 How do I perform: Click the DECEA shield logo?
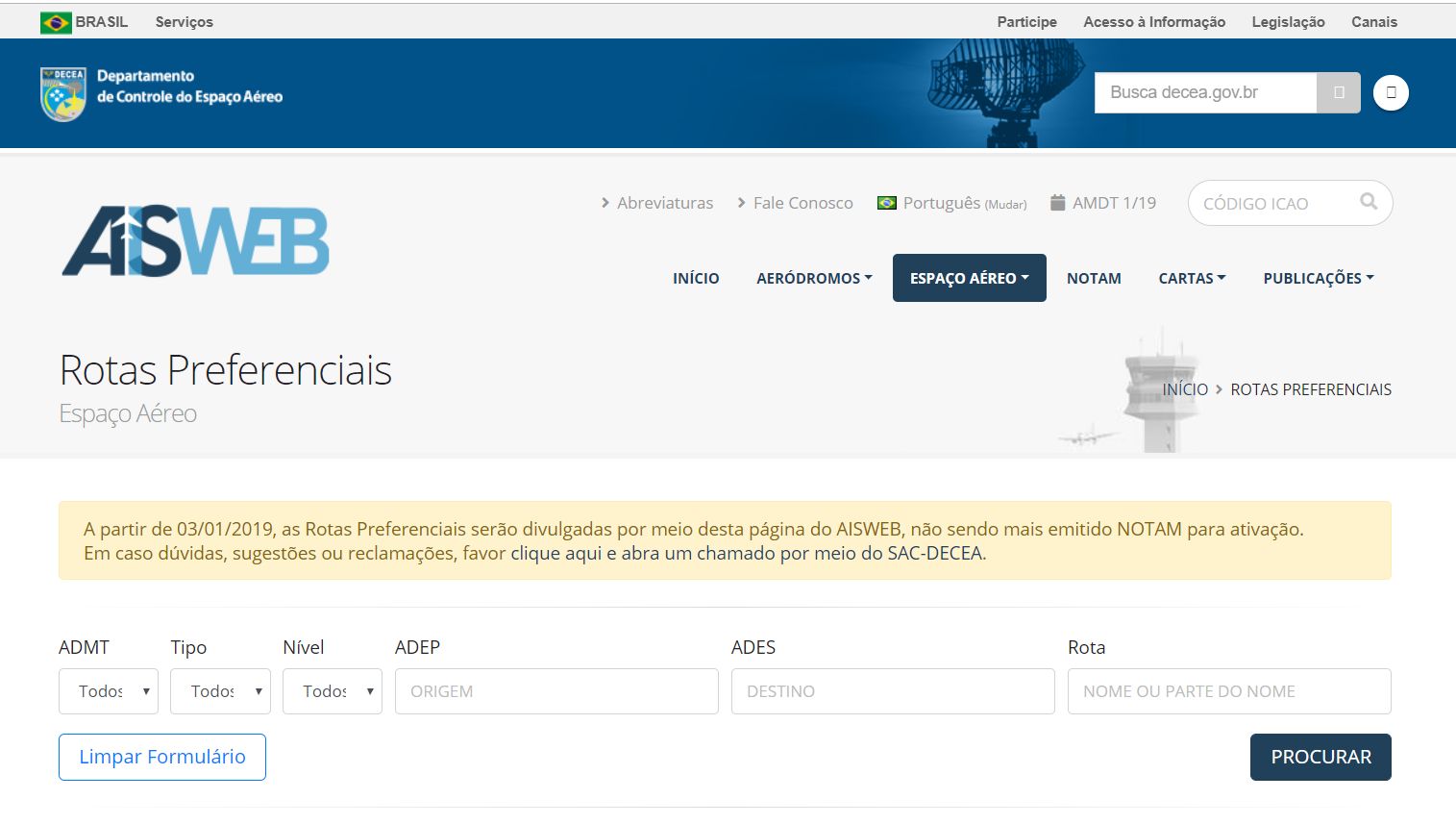[63, 94]
